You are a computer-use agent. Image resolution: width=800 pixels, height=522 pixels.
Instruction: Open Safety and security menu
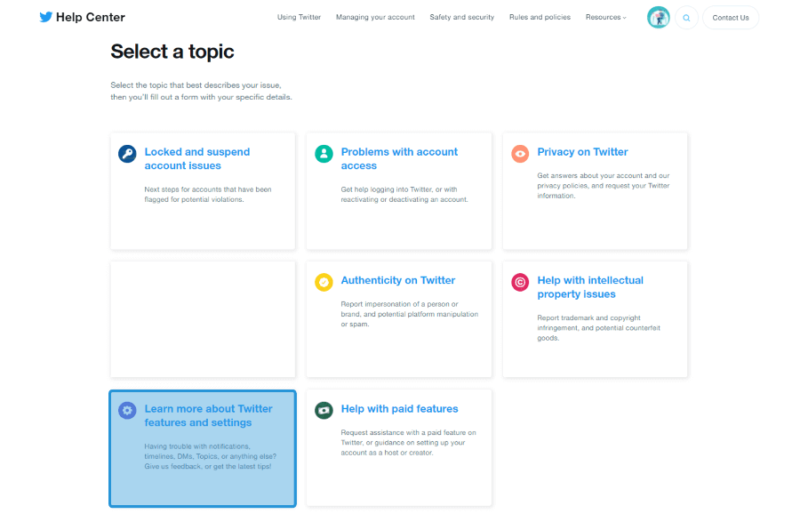pos(462,17)
